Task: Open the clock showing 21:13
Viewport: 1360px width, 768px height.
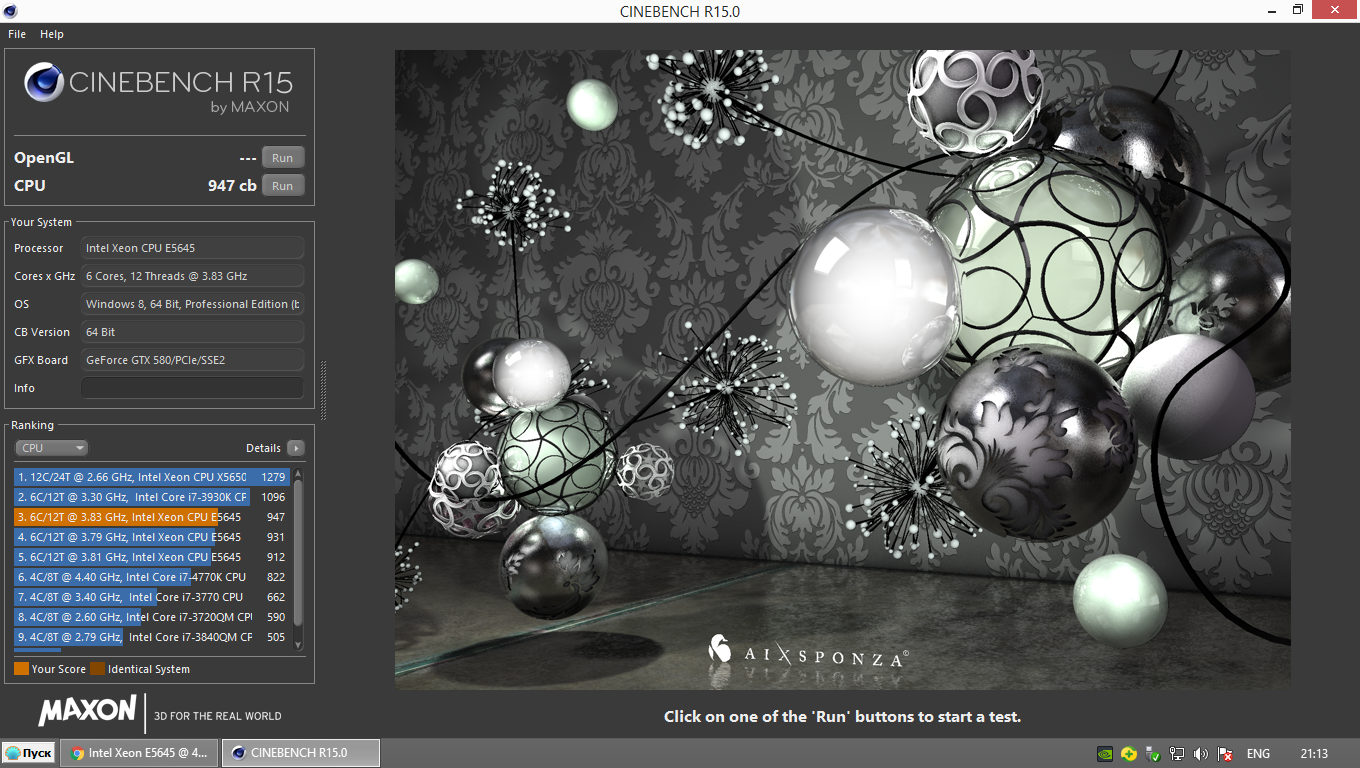Action: (1314, 753)
